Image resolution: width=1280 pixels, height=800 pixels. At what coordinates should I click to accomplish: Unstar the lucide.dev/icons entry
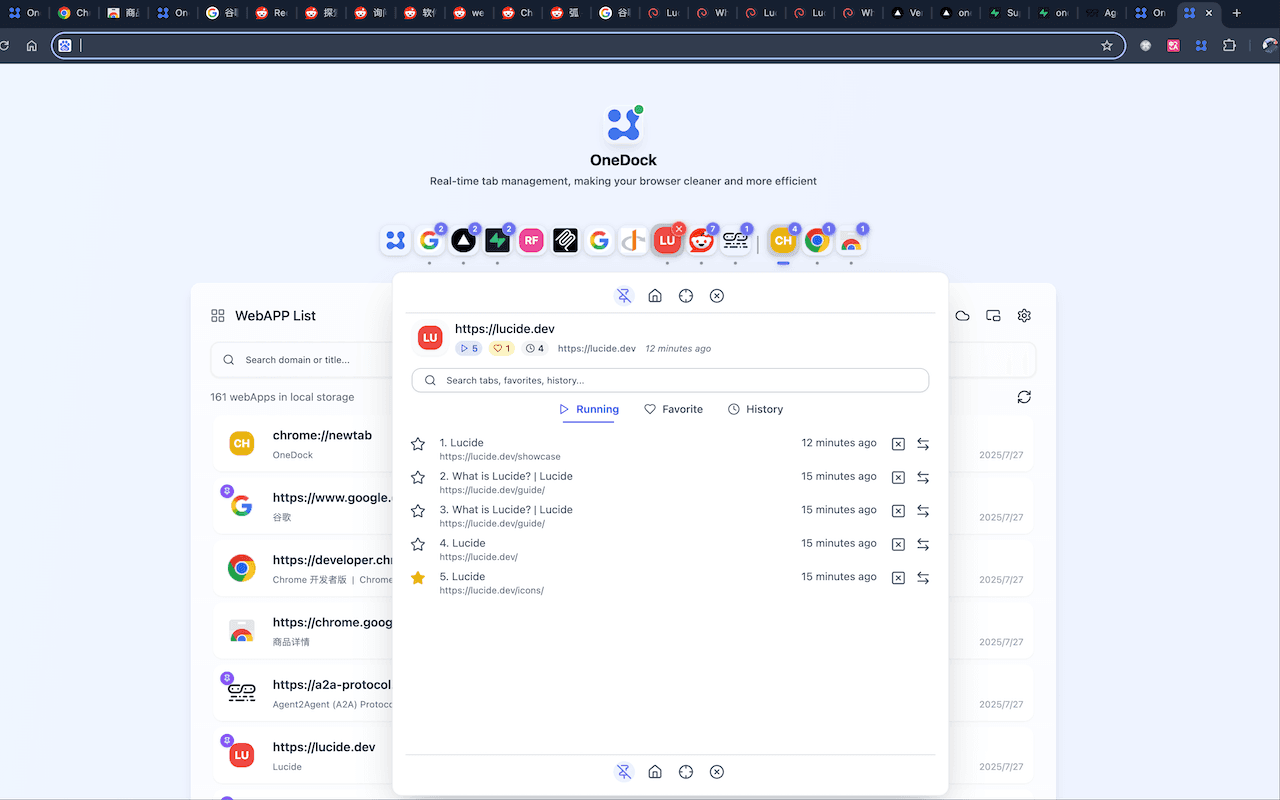(x=417, y=577)
